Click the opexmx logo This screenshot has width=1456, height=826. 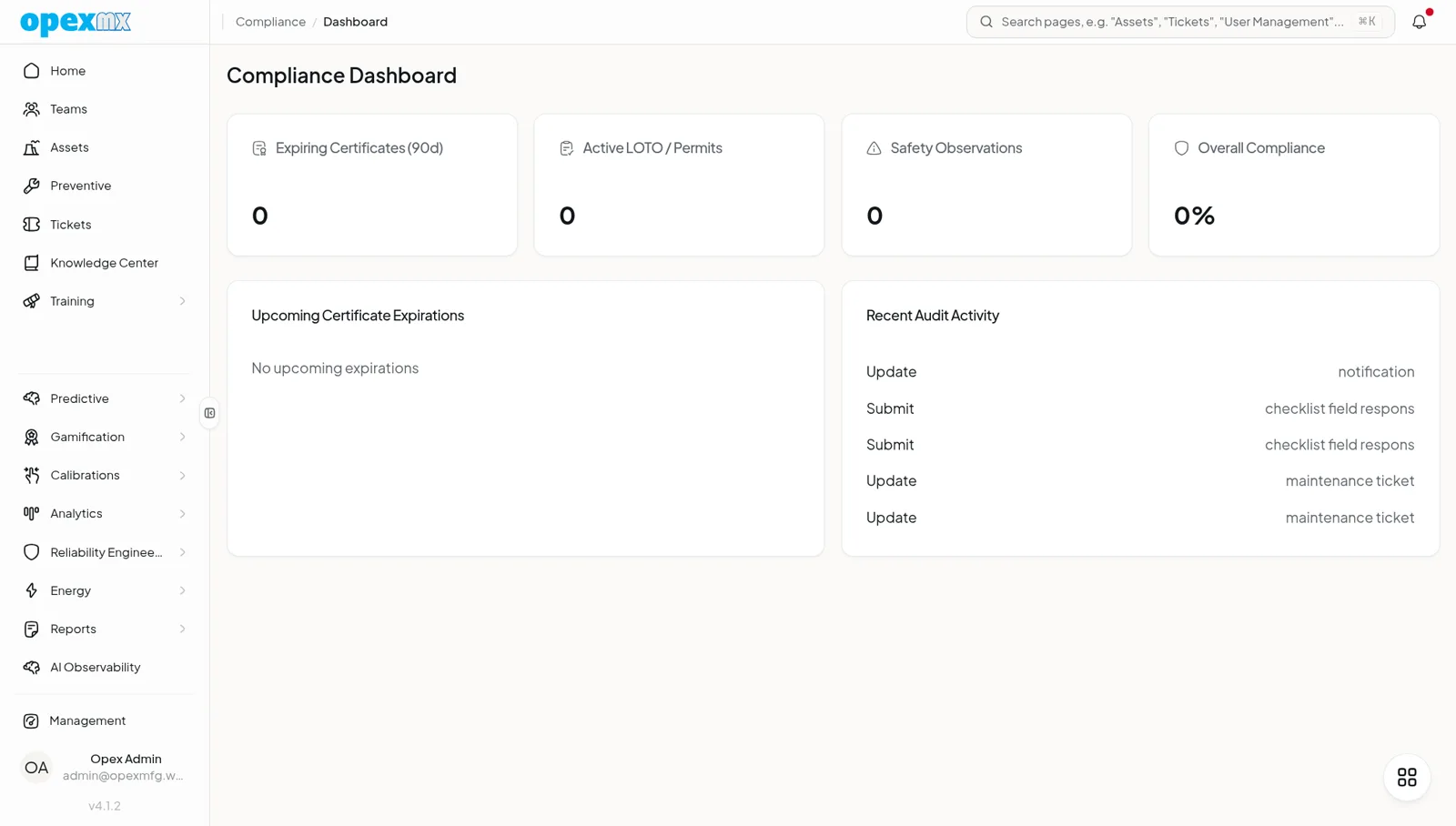76,22
